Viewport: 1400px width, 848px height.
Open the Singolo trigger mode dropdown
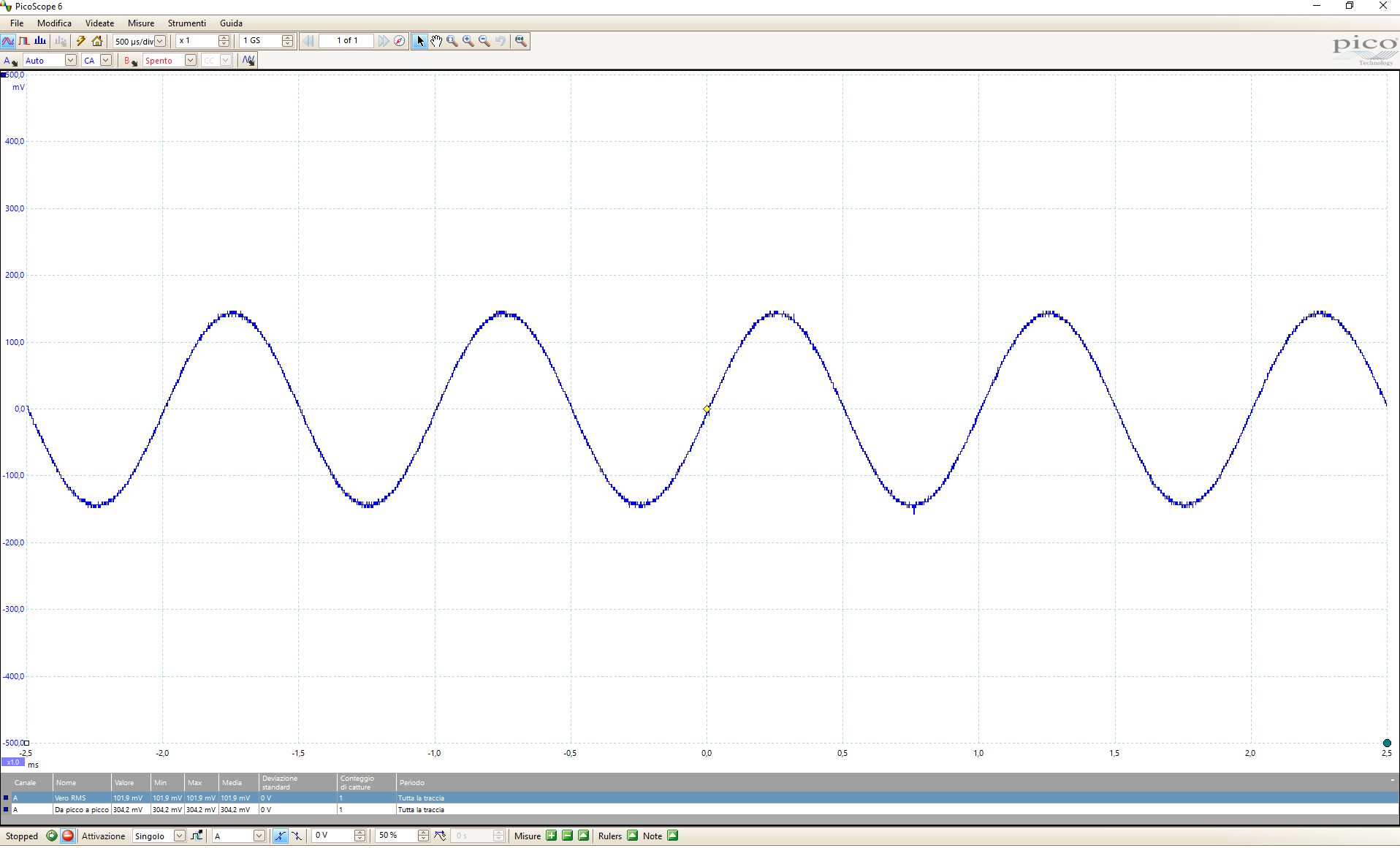click(179, 836)
